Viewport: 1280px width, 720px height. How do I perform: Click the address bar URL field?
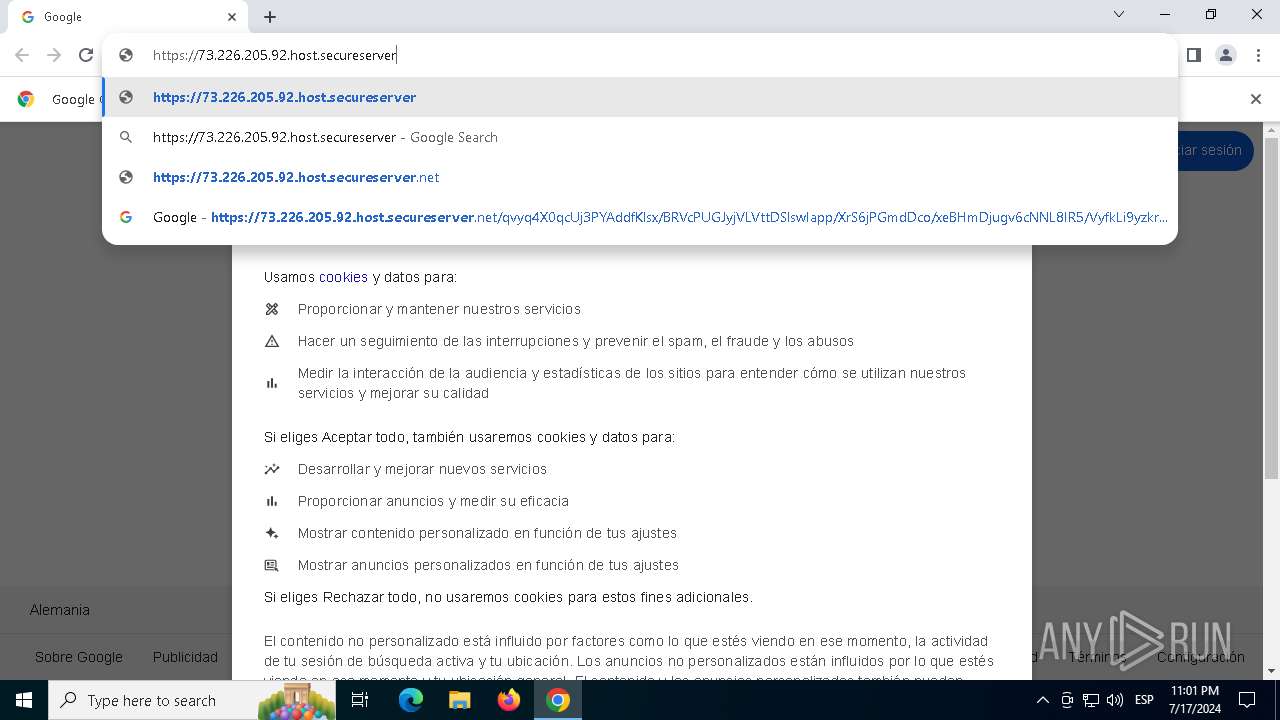[640, 55]
